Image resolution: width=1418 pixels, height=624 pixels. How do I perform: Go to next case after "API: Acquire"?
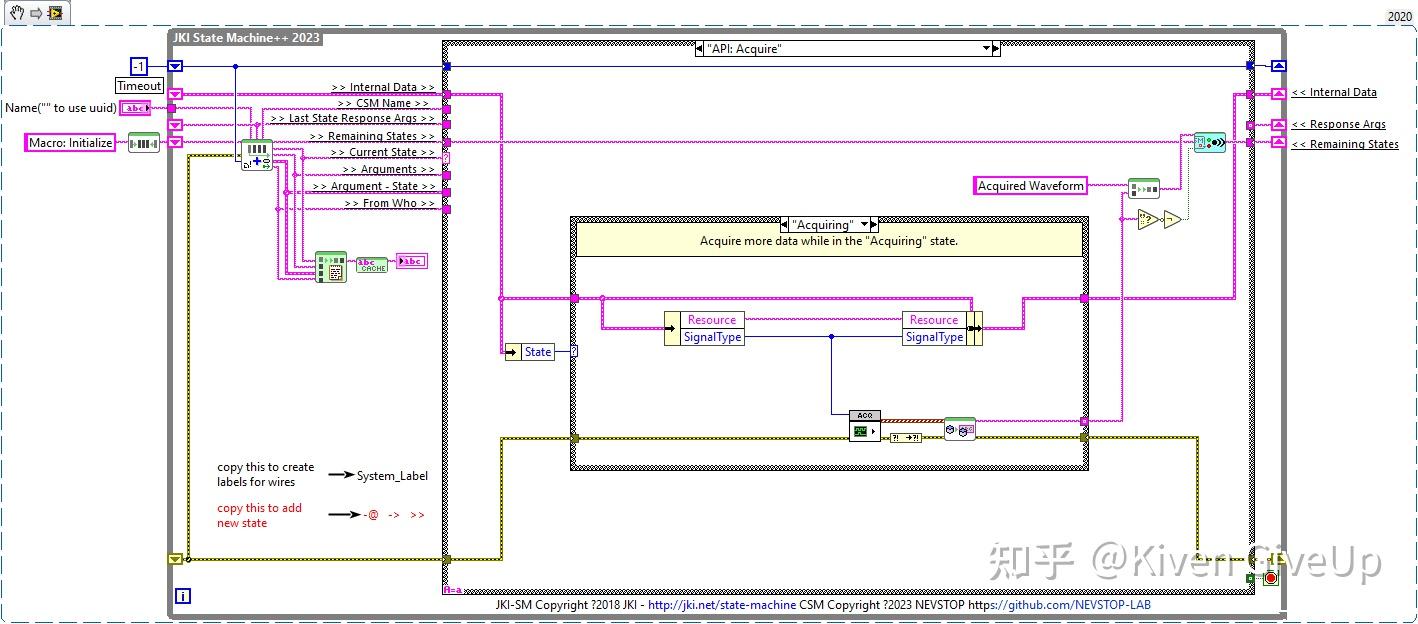coord(996,48)
